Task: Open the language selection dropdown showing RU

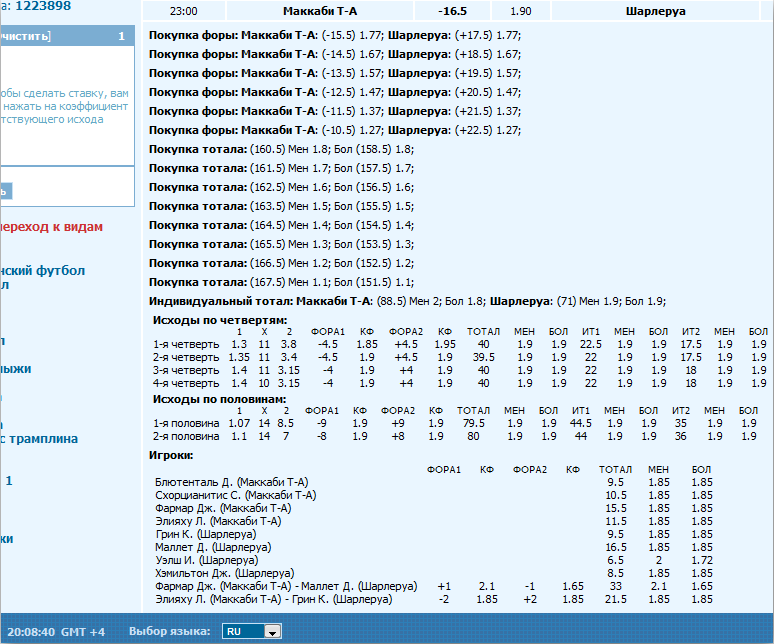Action: click(x=252, y=631)
